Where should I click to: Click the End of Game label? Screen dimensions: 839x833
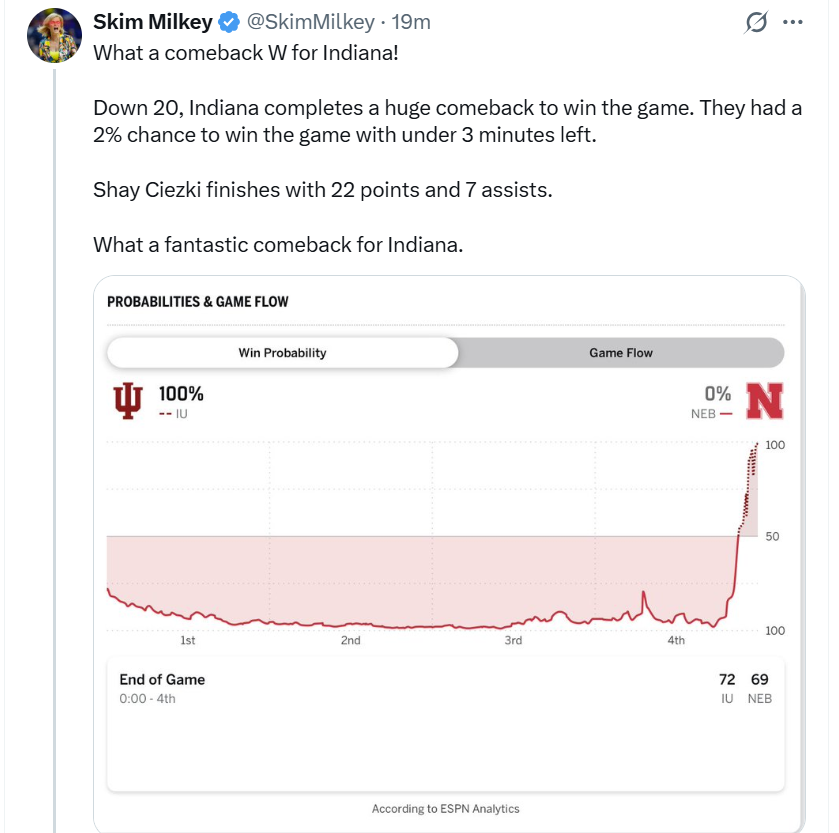[162, 679]
